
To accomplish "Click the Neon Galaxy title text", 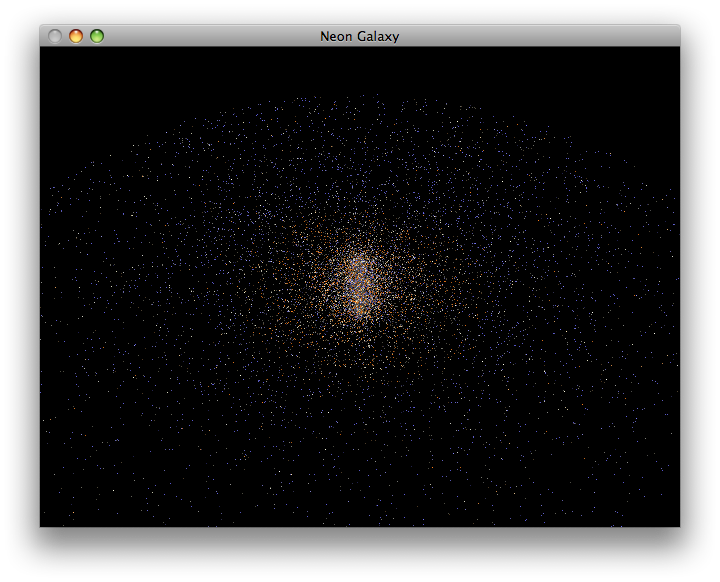I will 360,36.
